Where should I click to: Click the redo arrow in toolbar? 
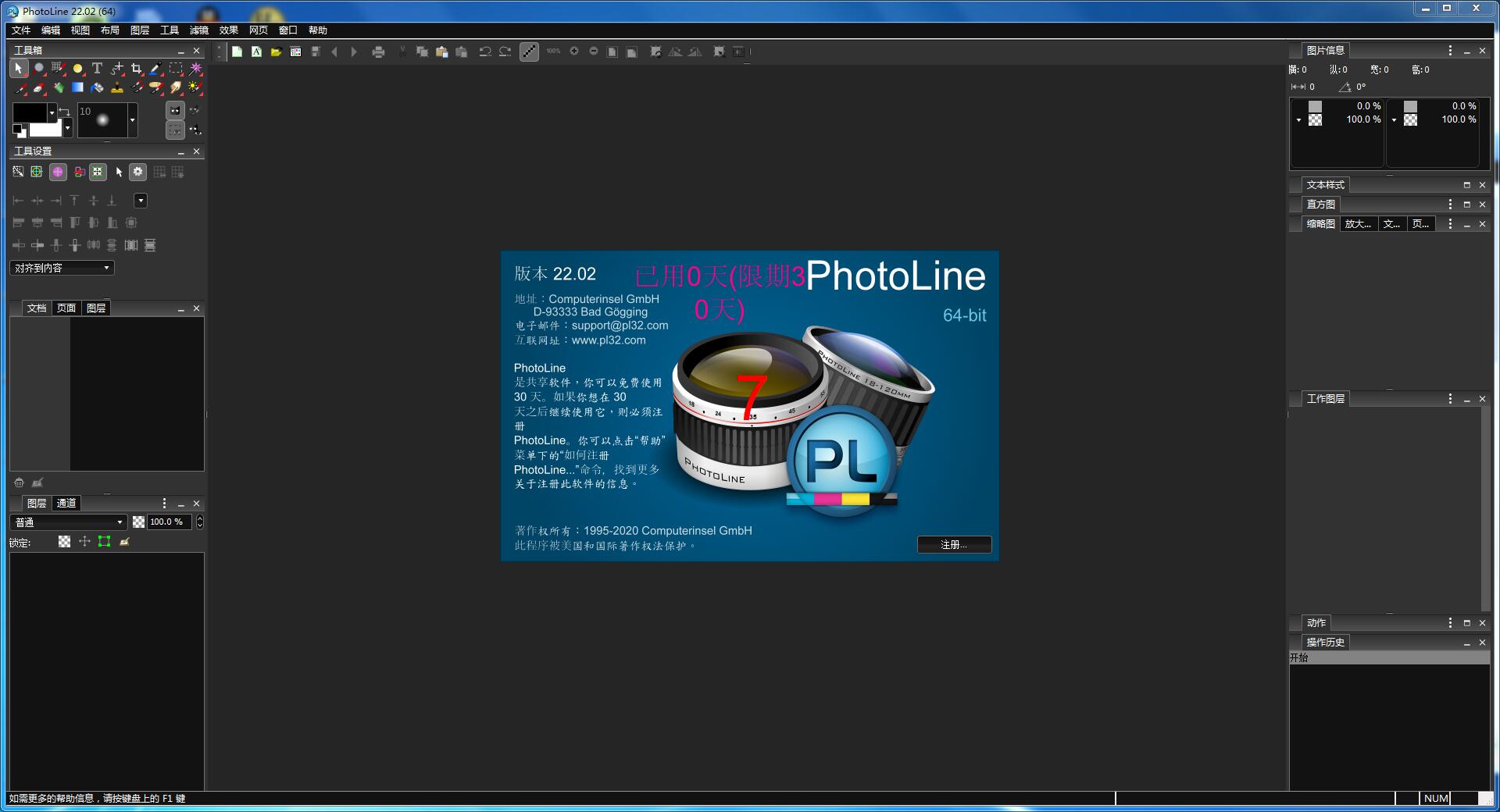click(x=505, y=52)
